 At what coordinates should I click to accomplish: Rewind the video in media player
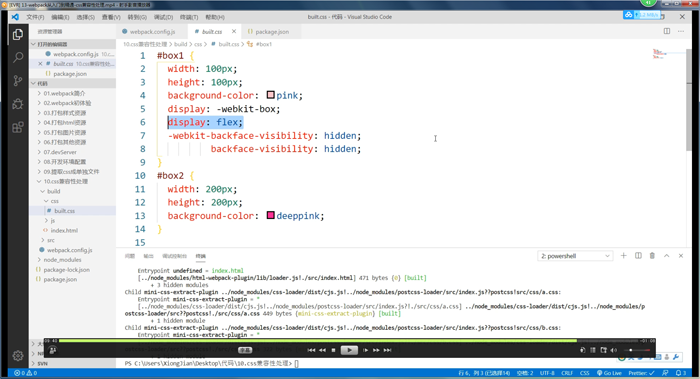[322, 350]
